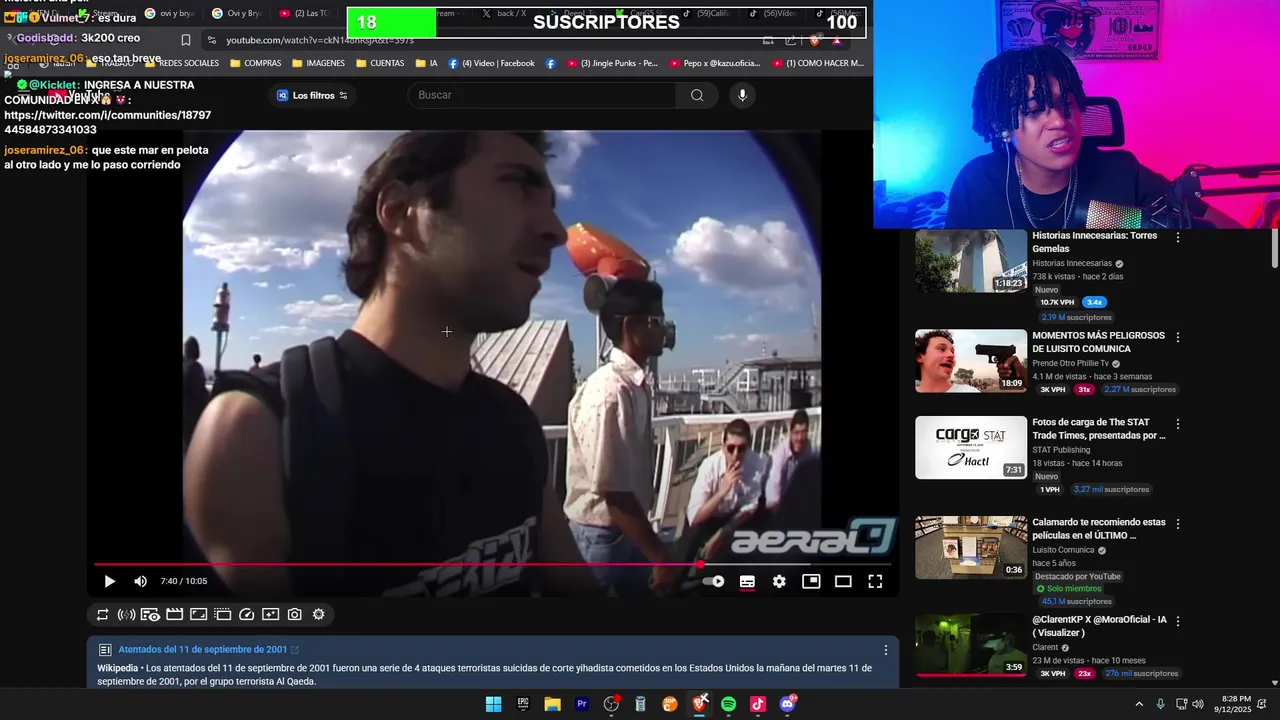Click the bookmark this page icon
Screen dimensions: 1280x720
click(186, 40)
